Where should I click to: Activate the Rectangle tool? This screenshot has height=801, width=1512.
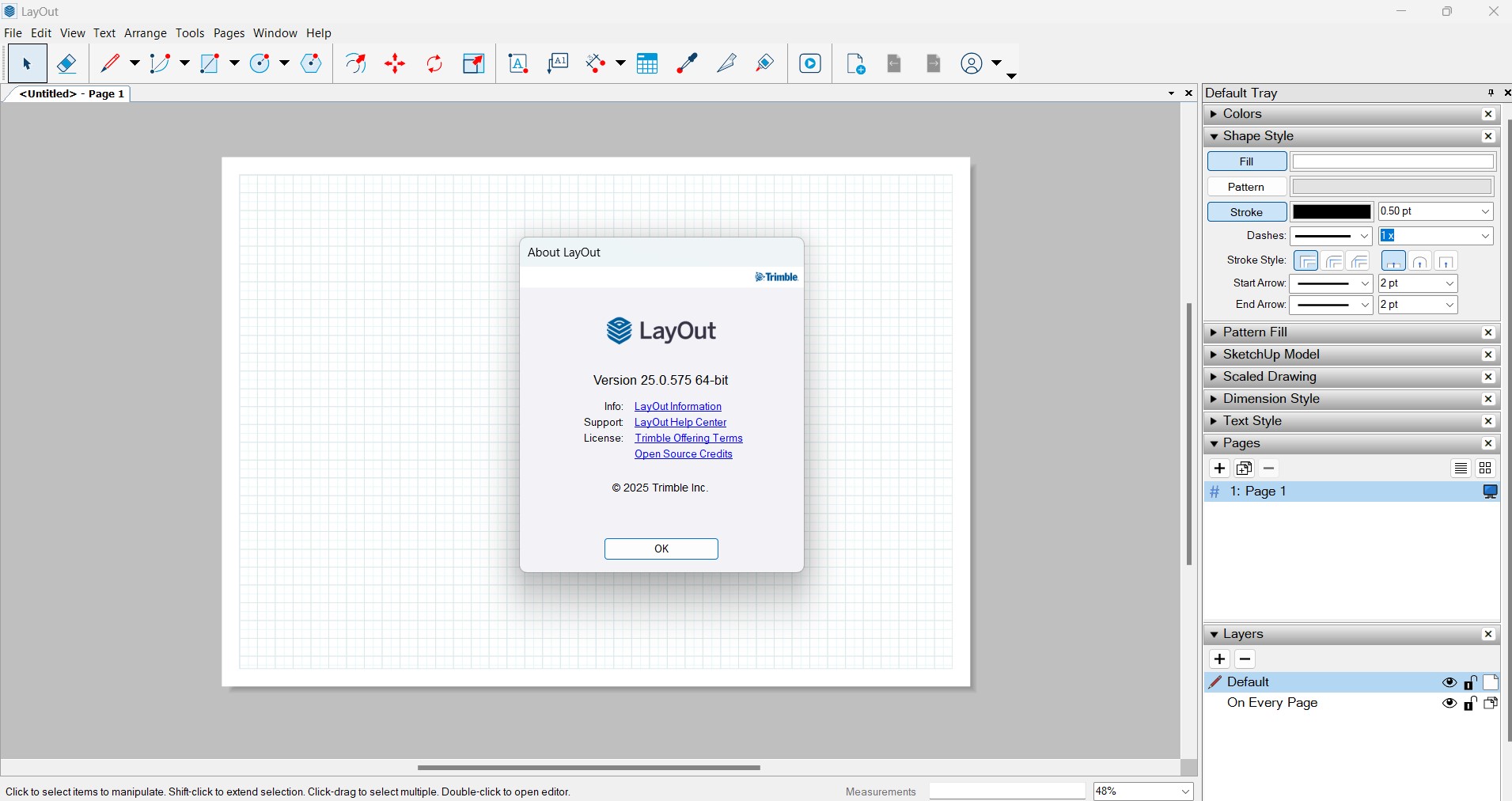point(210,63)
